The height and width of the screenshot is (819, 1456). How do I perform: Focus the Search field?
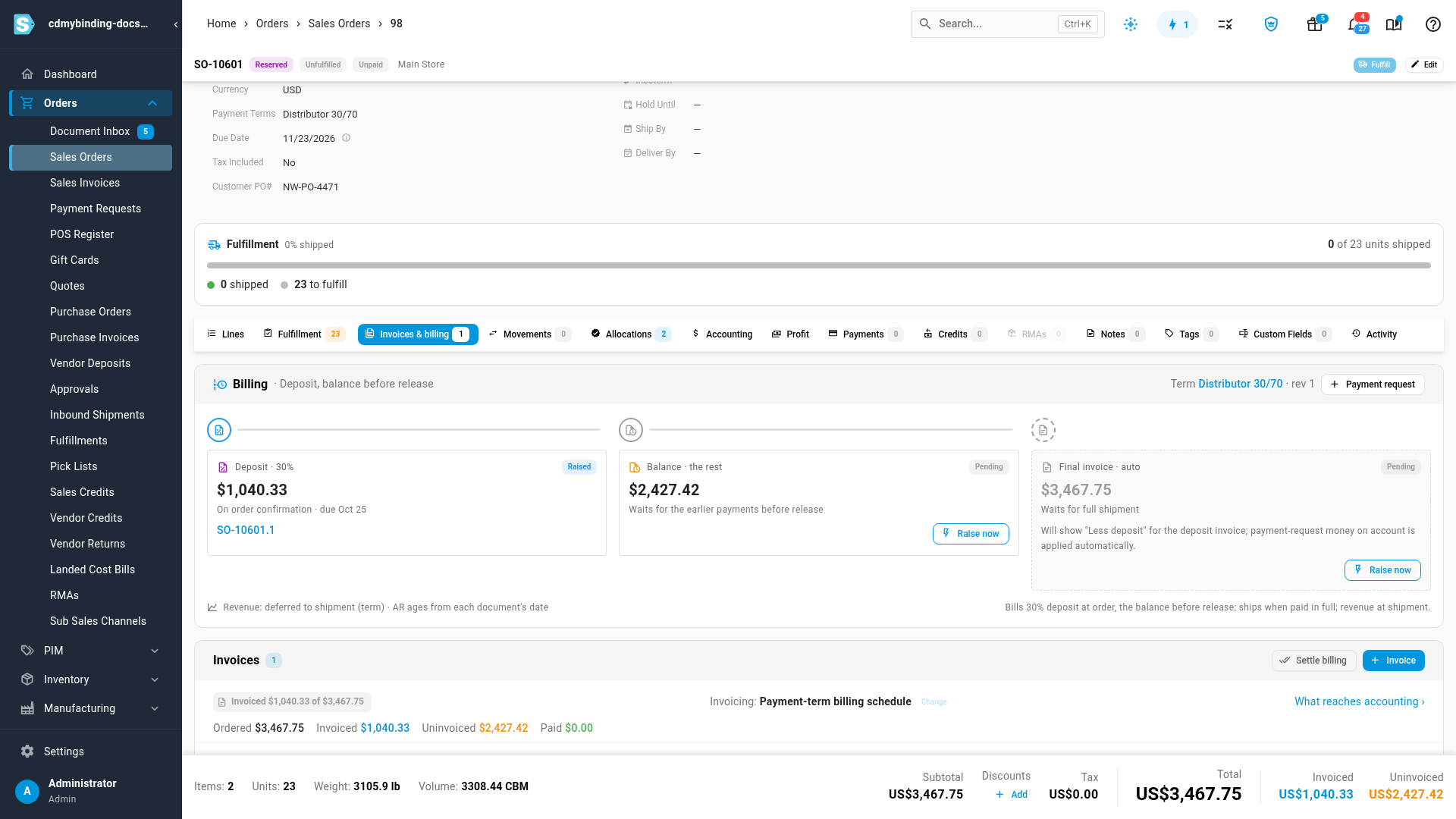click(1007, 24)
